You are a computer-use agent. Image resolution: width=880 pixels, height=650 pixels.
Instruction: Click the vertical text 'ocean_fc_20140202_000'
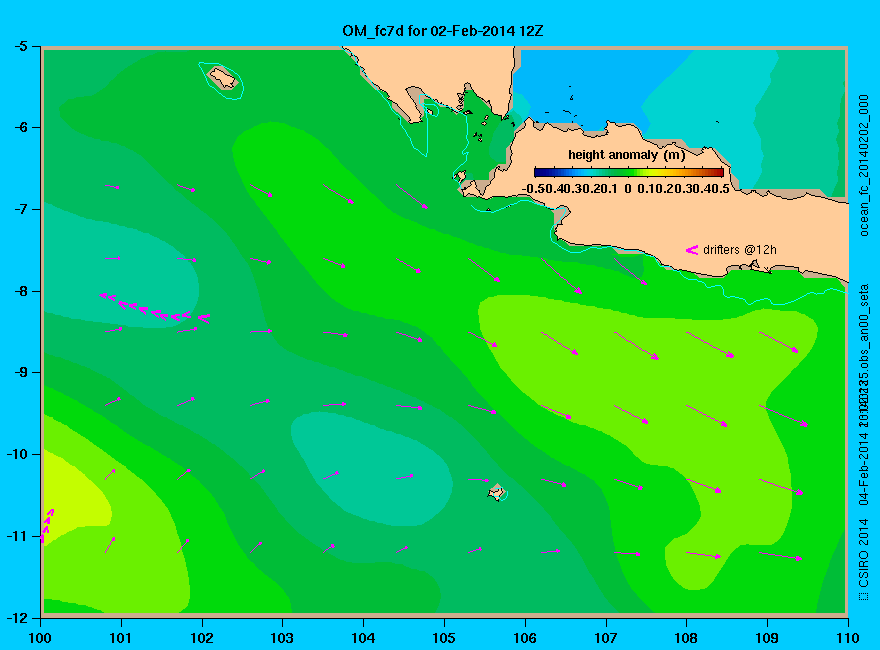tap(864, 166)
